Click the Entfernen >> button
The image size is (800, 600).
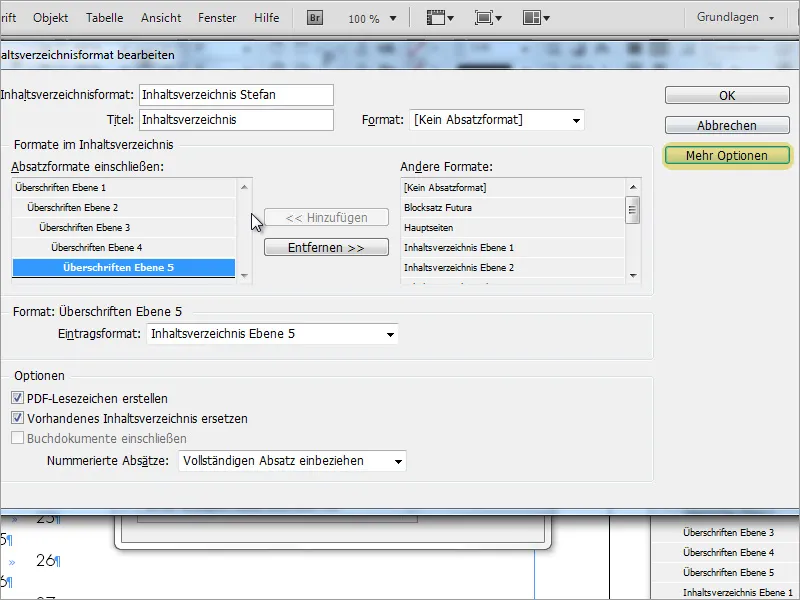pyautogui.click(x=326, y=247)
